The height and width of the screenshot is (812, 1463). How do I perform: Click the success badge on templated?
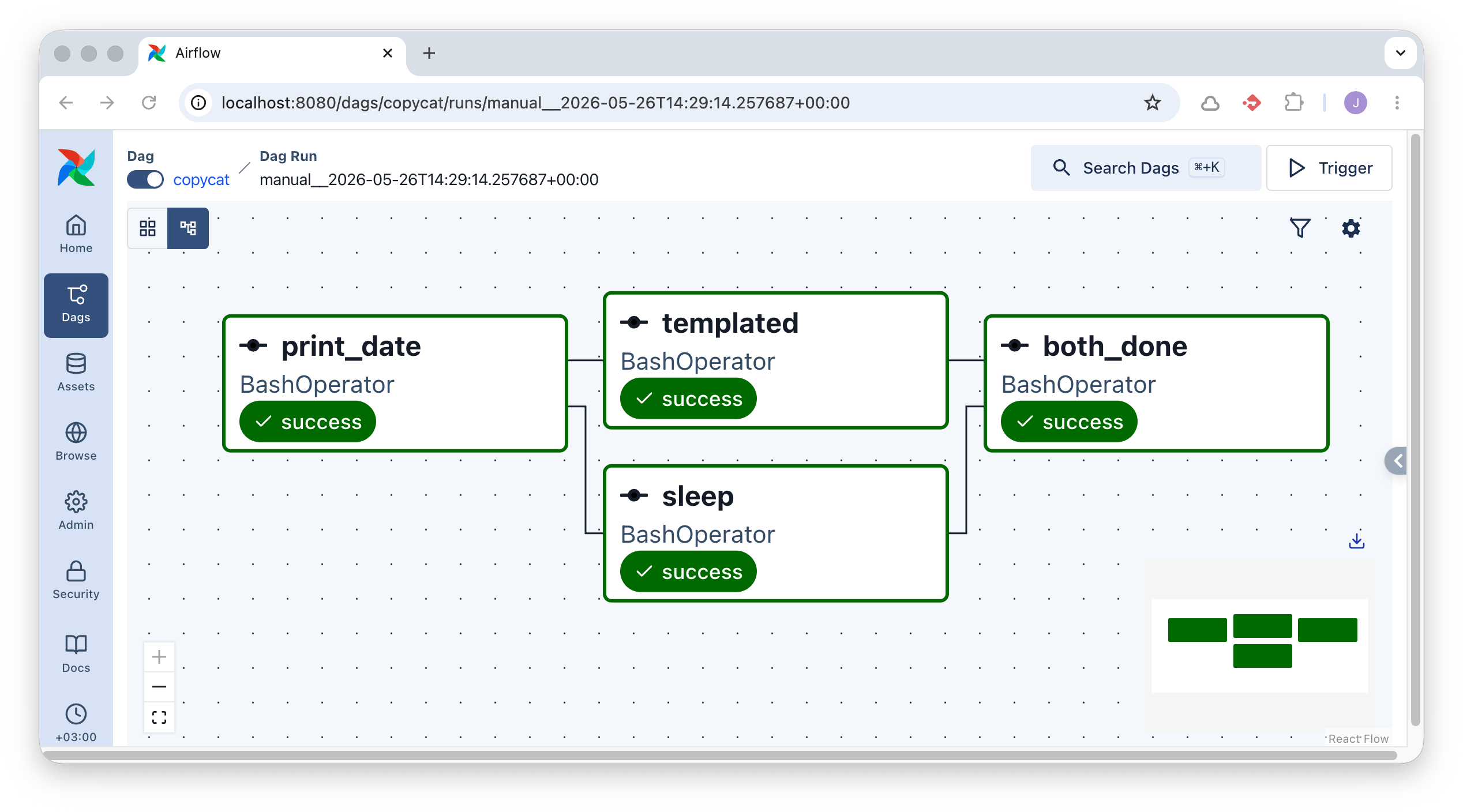point(688,399)
